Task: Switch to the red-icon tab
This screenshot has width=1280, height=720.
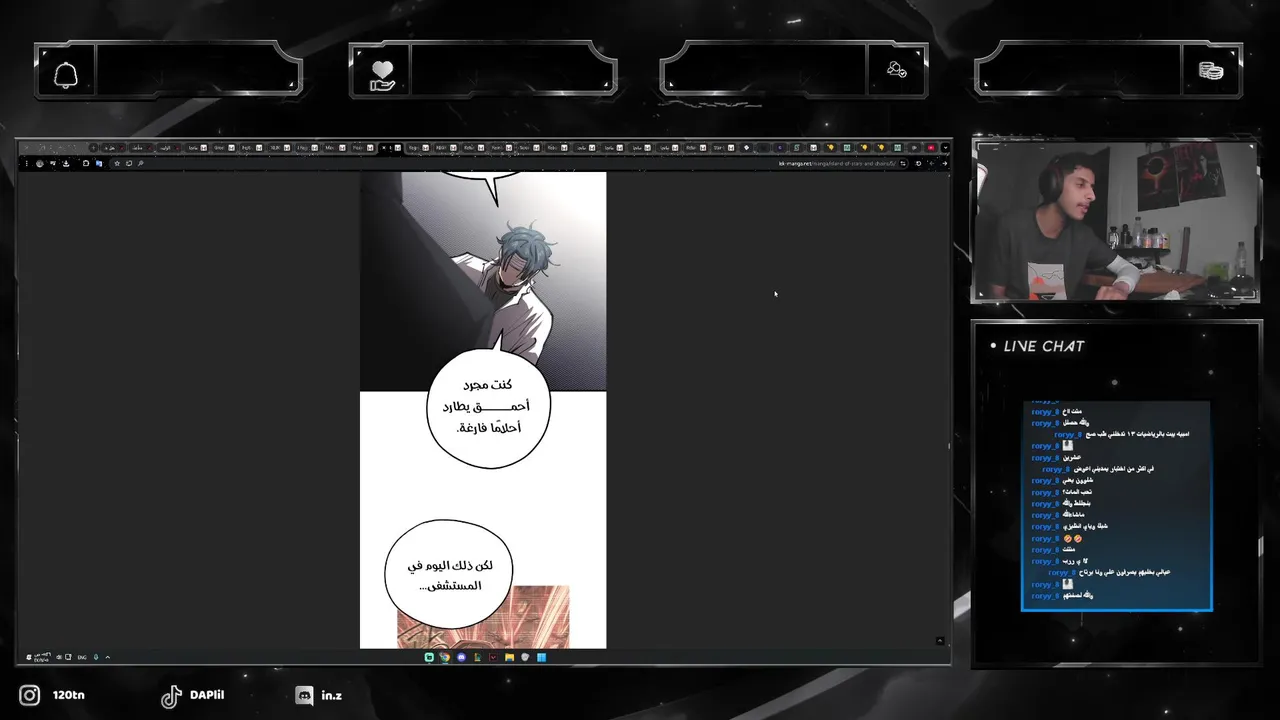Action: (931, 148)
